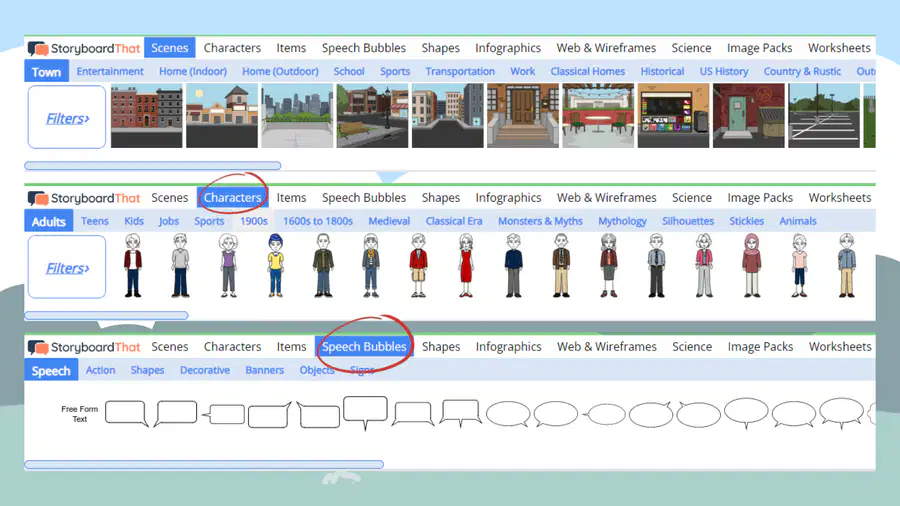Pick the street corner scene with park bench
This screenshot has height=506, width=900.
pos(372,115)
